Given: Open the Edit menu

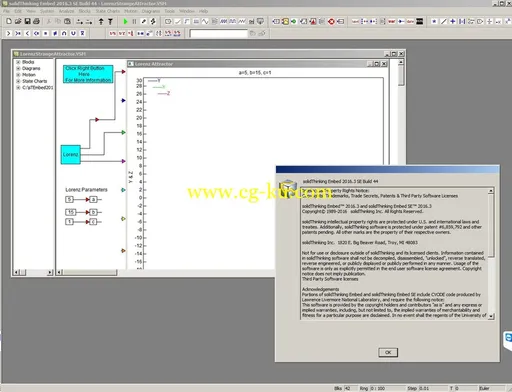Looking at the screenshot, I should (18, 11).
